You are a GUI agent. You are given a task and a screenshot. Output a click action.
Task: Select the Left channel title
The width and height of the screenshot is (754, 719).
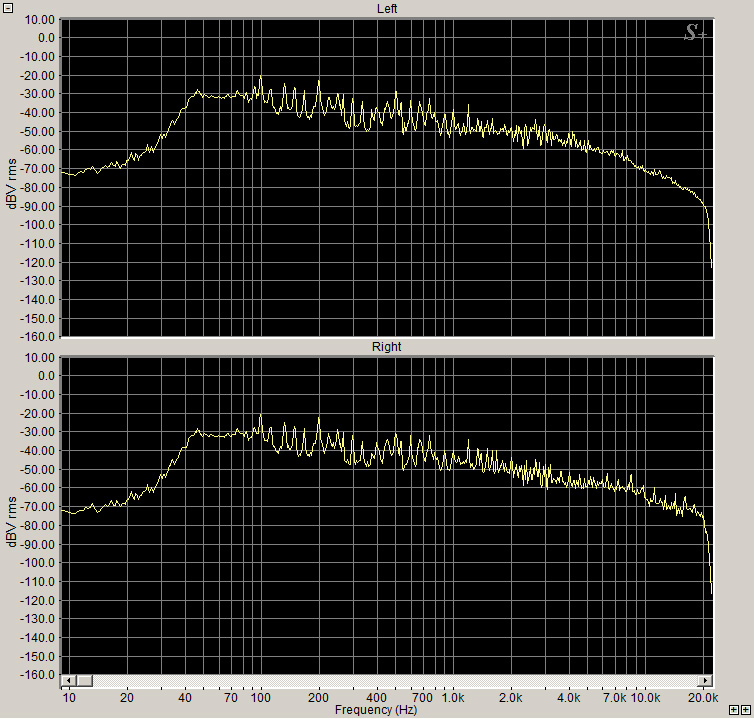coord(387,9)
